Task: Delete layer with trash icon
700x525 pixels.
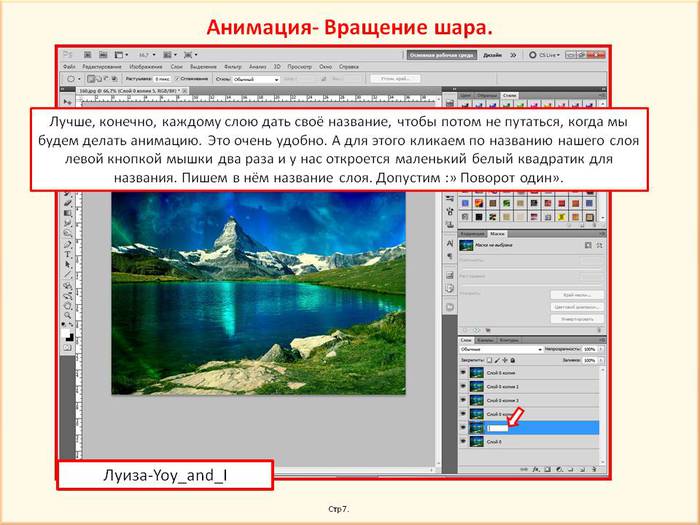Action: (x=594, y=469)
